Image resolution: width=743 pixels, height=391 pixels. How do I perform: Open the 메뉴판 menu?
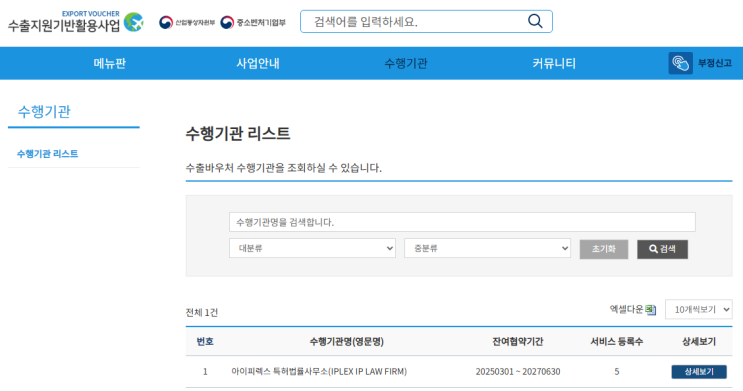(x=109, y=63)
